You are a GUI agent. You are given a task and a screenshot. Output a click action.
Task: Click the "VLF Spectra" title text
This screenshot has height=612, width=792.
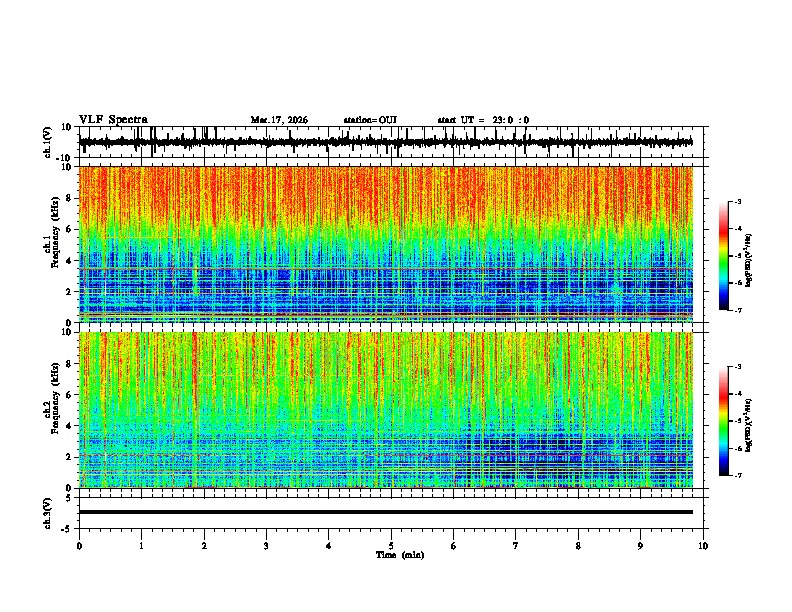113,119
